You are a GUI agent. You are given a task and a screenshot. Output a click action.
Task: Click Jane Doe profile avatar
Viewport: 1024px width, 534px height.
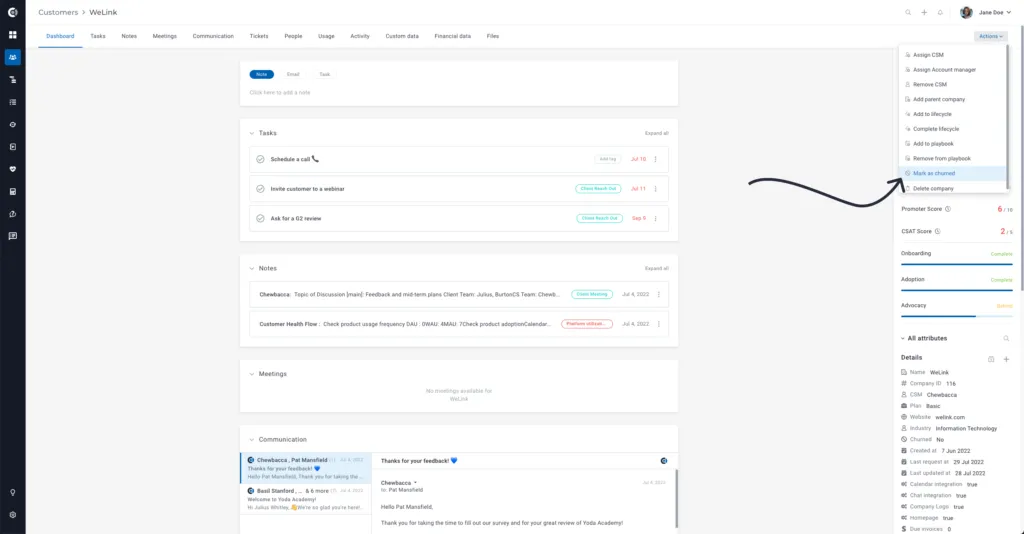[x=967, y=12]
